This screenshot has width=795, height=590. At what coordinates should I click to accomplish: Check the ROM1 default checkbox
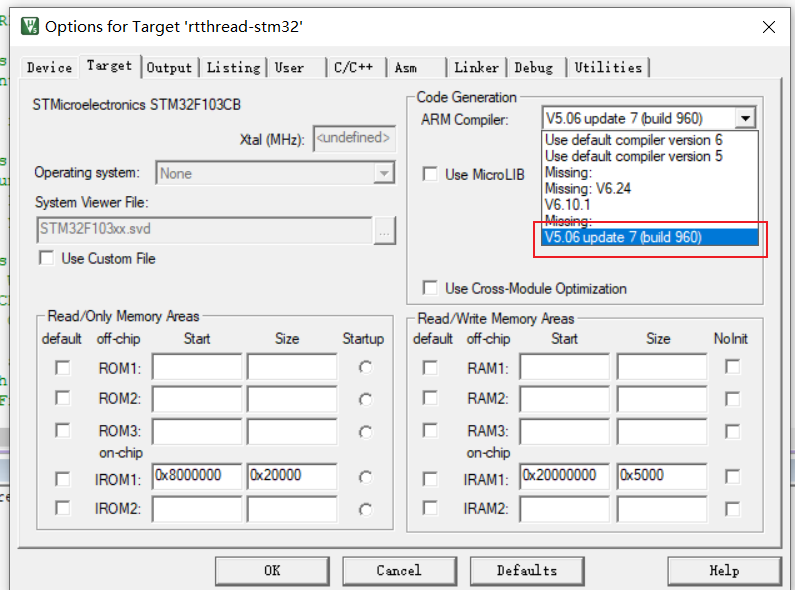click(62, 367)
